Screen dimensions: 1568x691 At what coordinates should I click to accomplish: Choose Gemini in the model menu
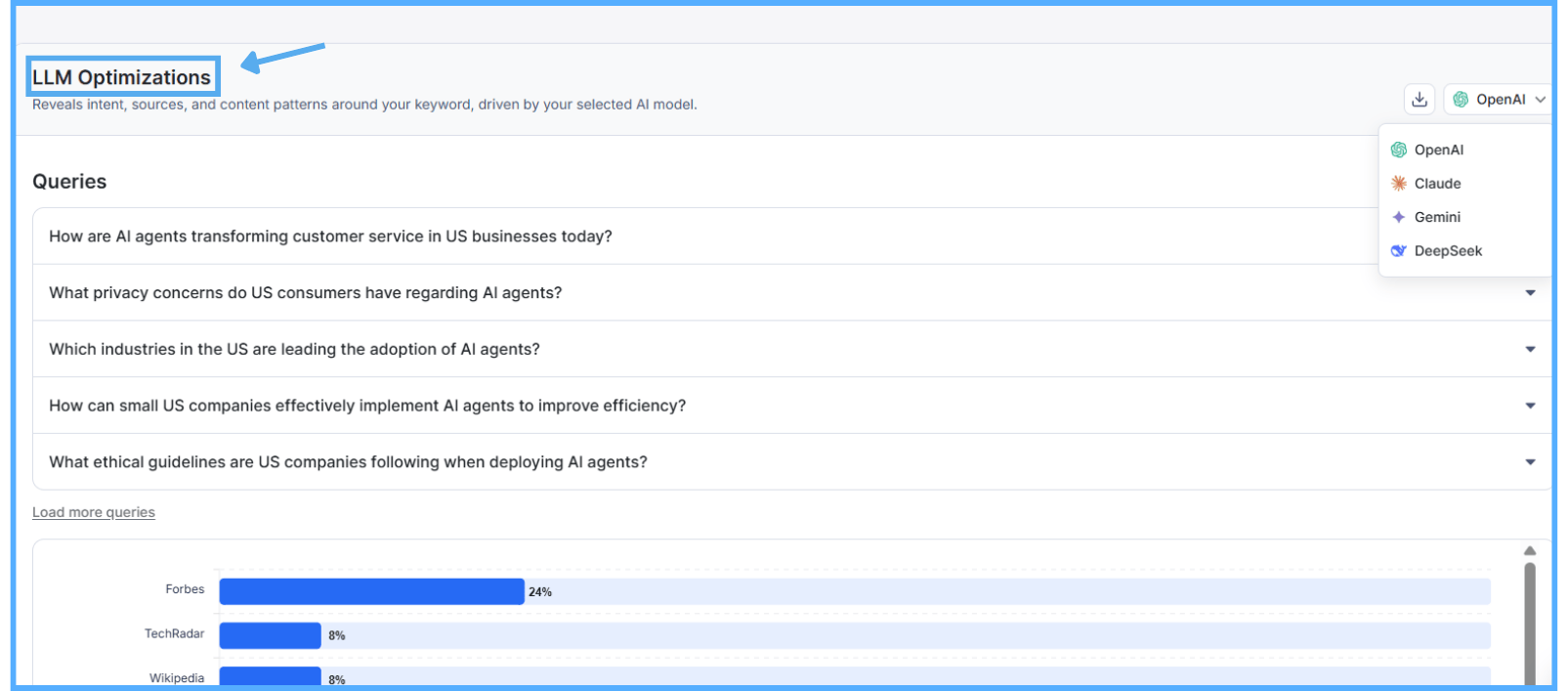(x=1438, y=217)
